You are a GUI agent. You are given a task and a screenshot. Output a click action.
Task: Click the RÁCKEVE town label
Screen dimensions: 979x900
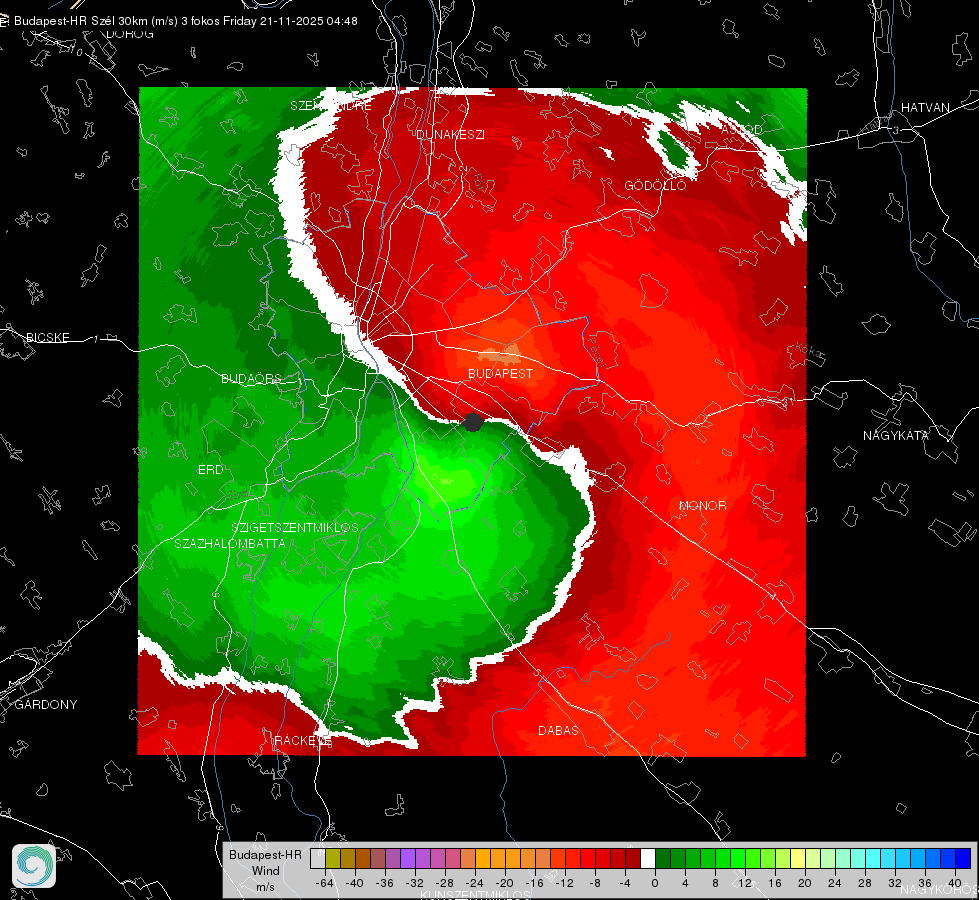pyautogui.click(x=303, y=741)
